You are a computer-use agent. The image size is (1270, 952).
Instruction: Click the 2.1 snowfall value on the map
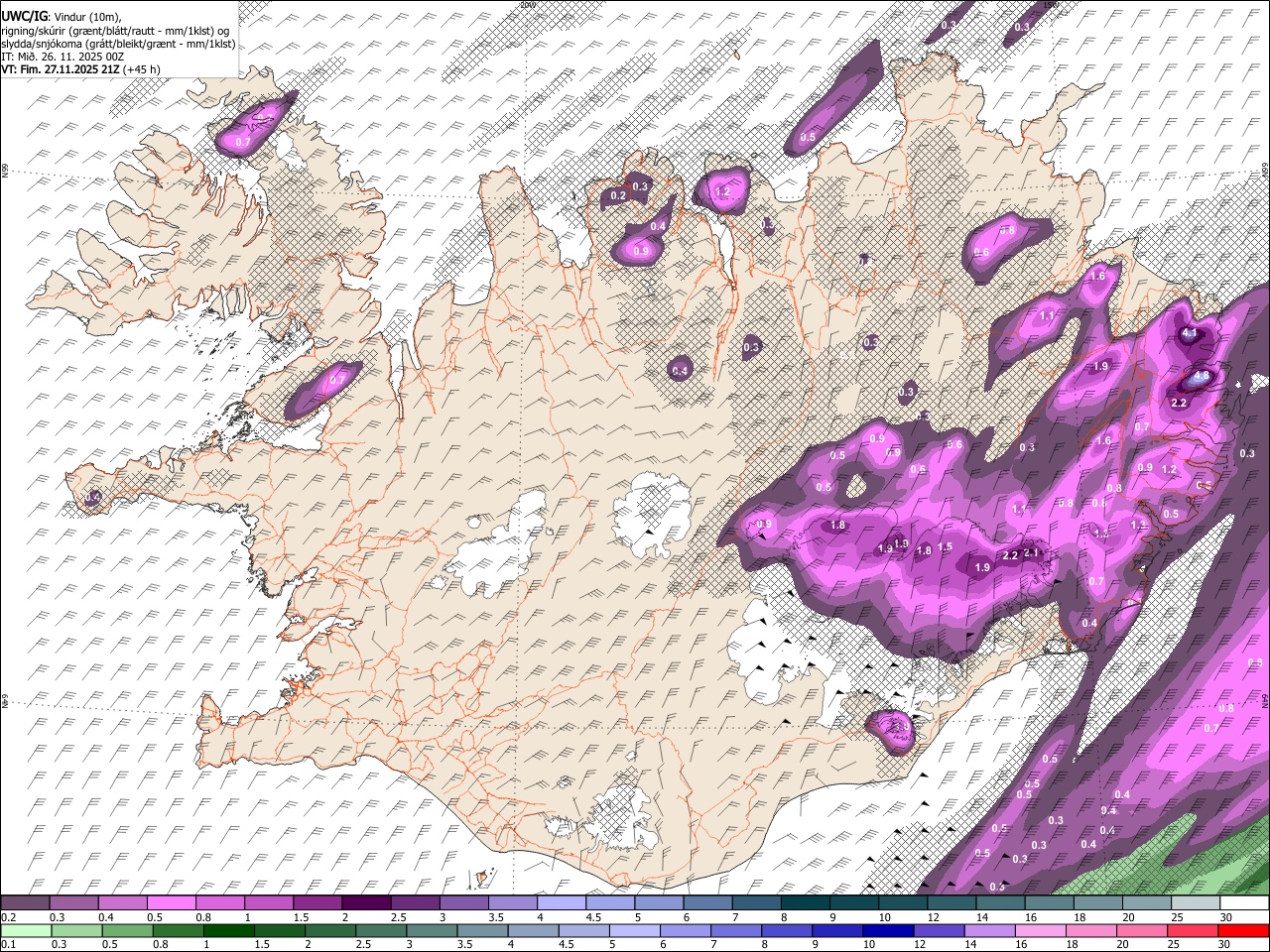click(1031, 553)
